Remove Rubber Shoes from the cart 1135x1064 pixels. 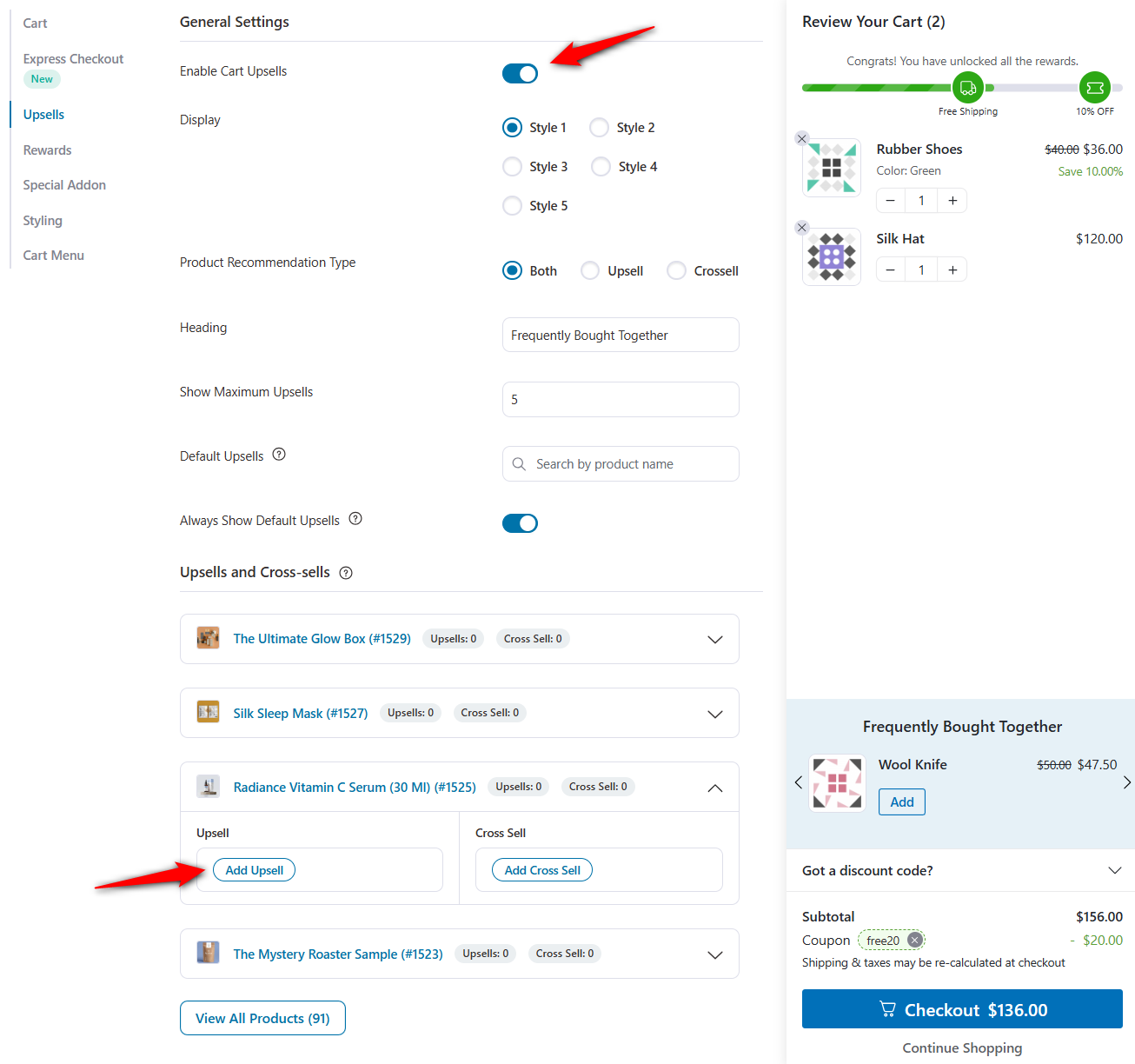pos(801,138)
